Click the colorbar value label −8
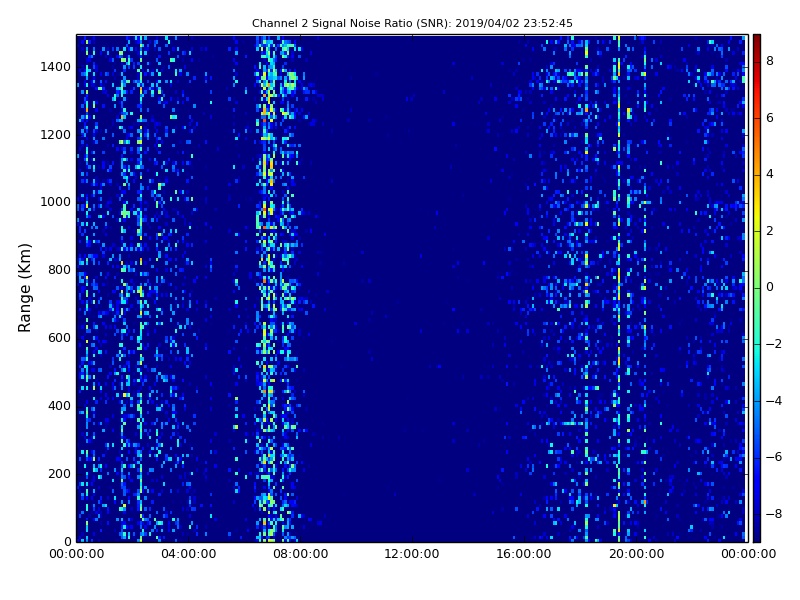The width and height of the screenshot is (800, 600). tap(774, 514)
